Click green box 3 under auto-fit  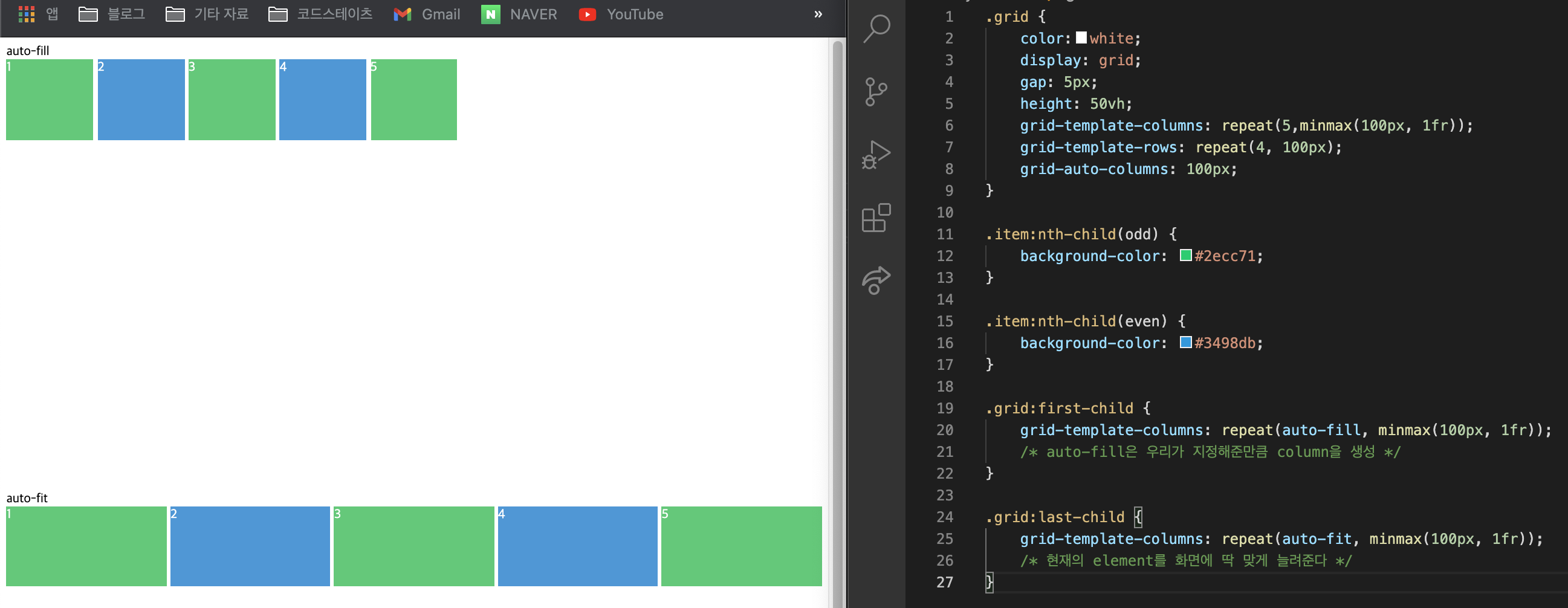414,546
